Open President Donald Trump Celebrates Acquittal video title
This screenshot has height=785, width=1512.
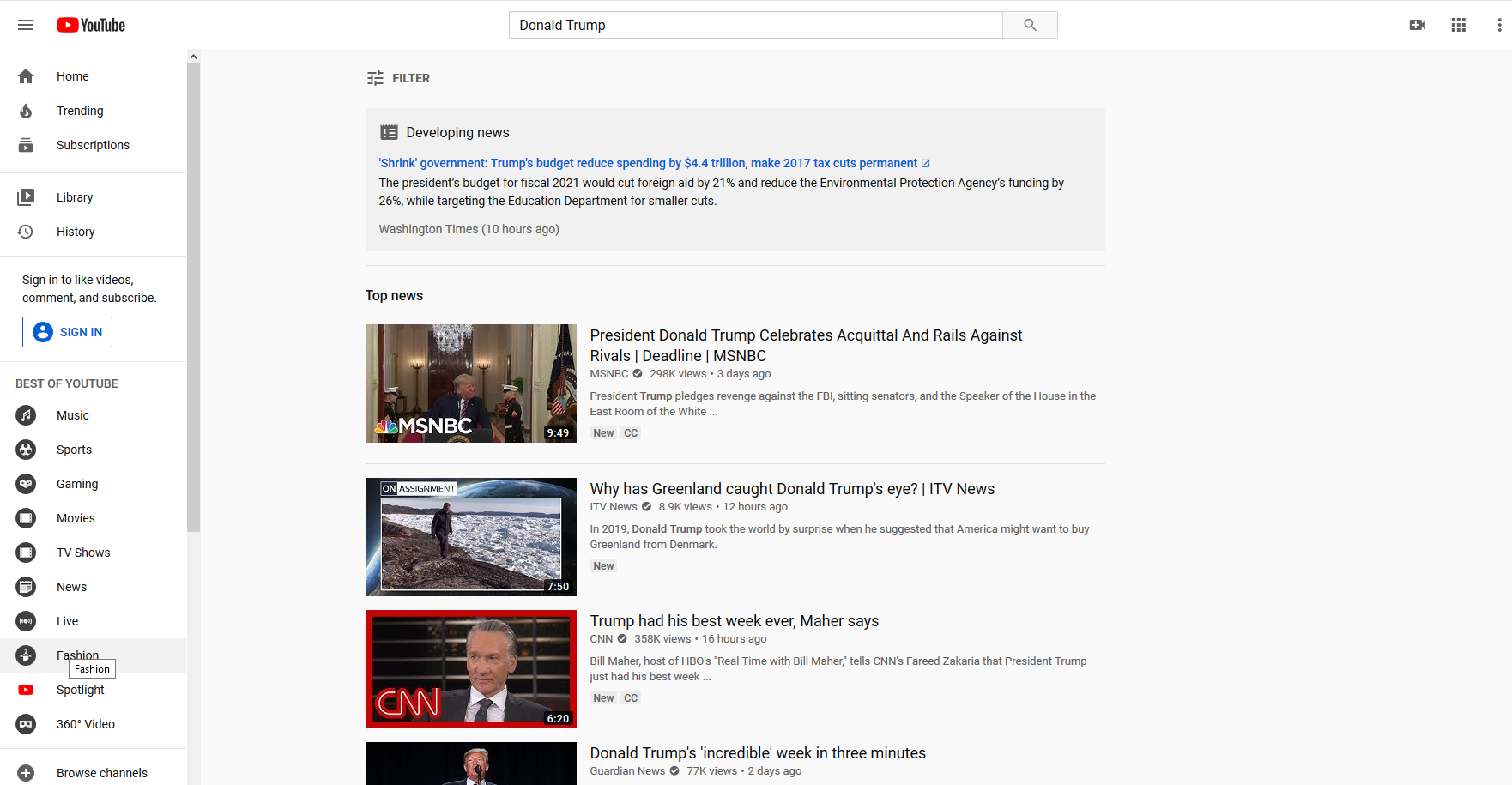(x=806, y=345)
